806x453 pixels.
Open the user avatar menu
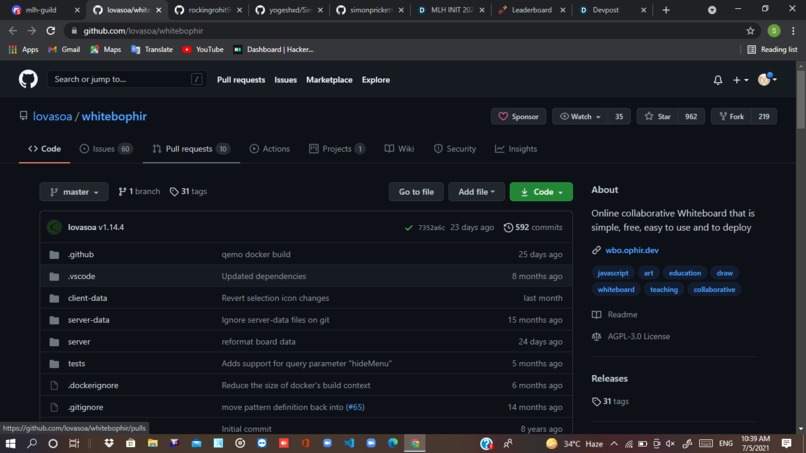pyautogui.click(x=767, y=79)
